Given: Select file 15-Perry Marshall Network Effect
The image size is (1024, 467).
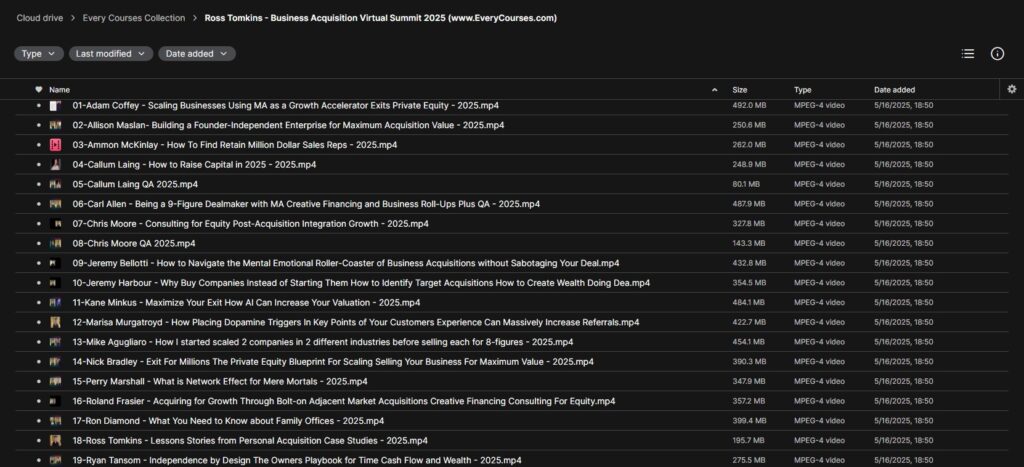Looking at the screenshot, I should tap(220, 381).
